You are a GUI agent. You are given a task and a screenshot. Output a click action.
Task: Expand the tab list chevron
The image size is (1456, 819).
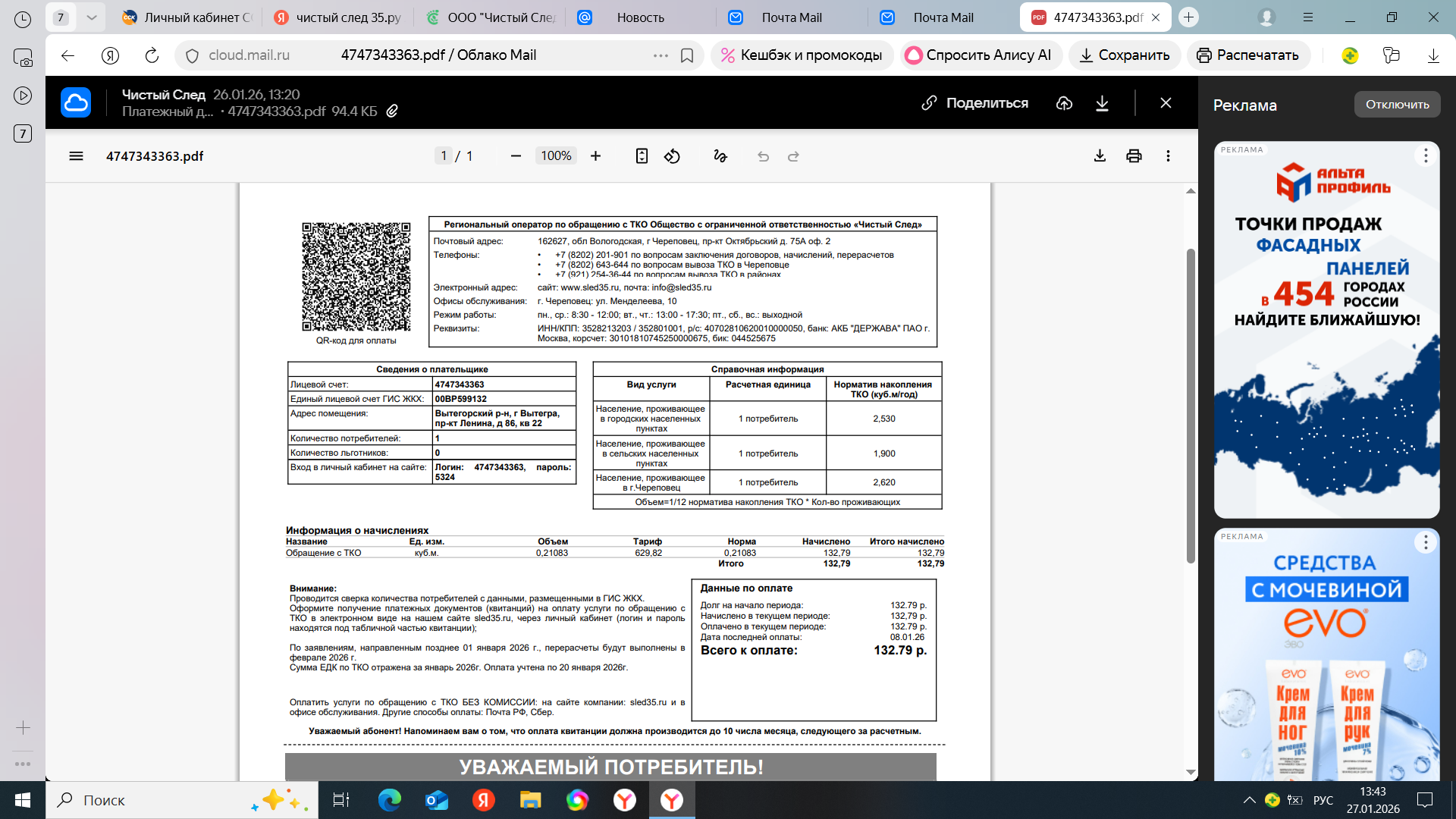(x=92, y=17)
